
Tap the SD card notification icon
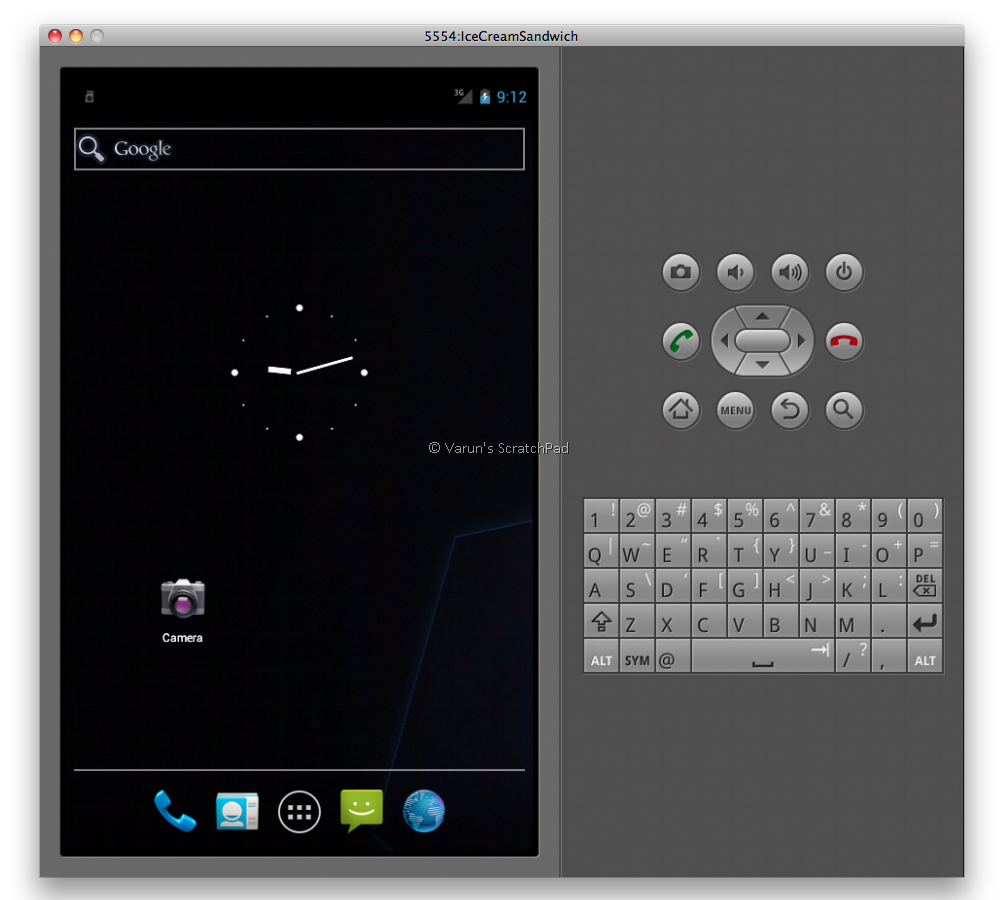point(90,97)
